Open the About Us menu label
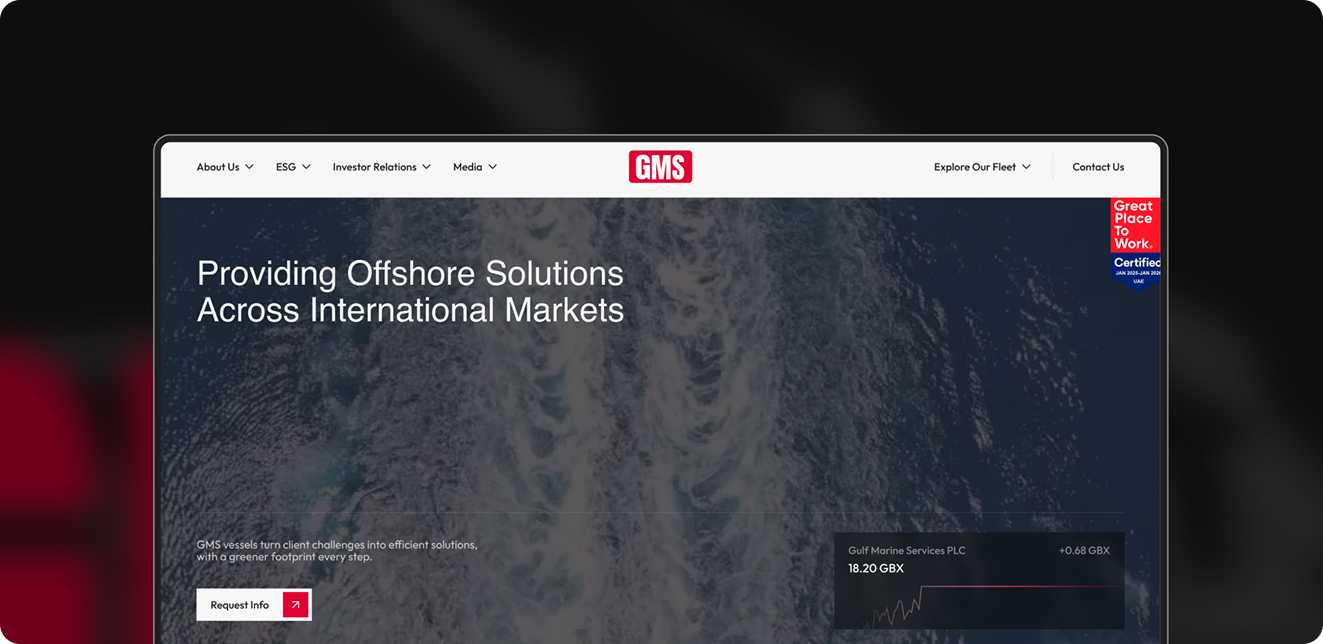The width and height of the screenshot is (1323, 644). [217, 167]
